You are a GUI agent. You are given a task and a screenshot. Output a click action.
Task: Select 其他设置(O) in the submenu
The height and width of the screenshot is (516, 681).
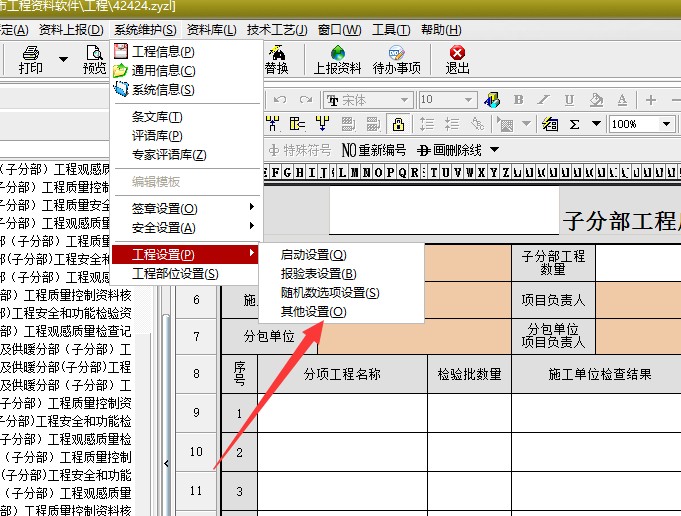314,312
